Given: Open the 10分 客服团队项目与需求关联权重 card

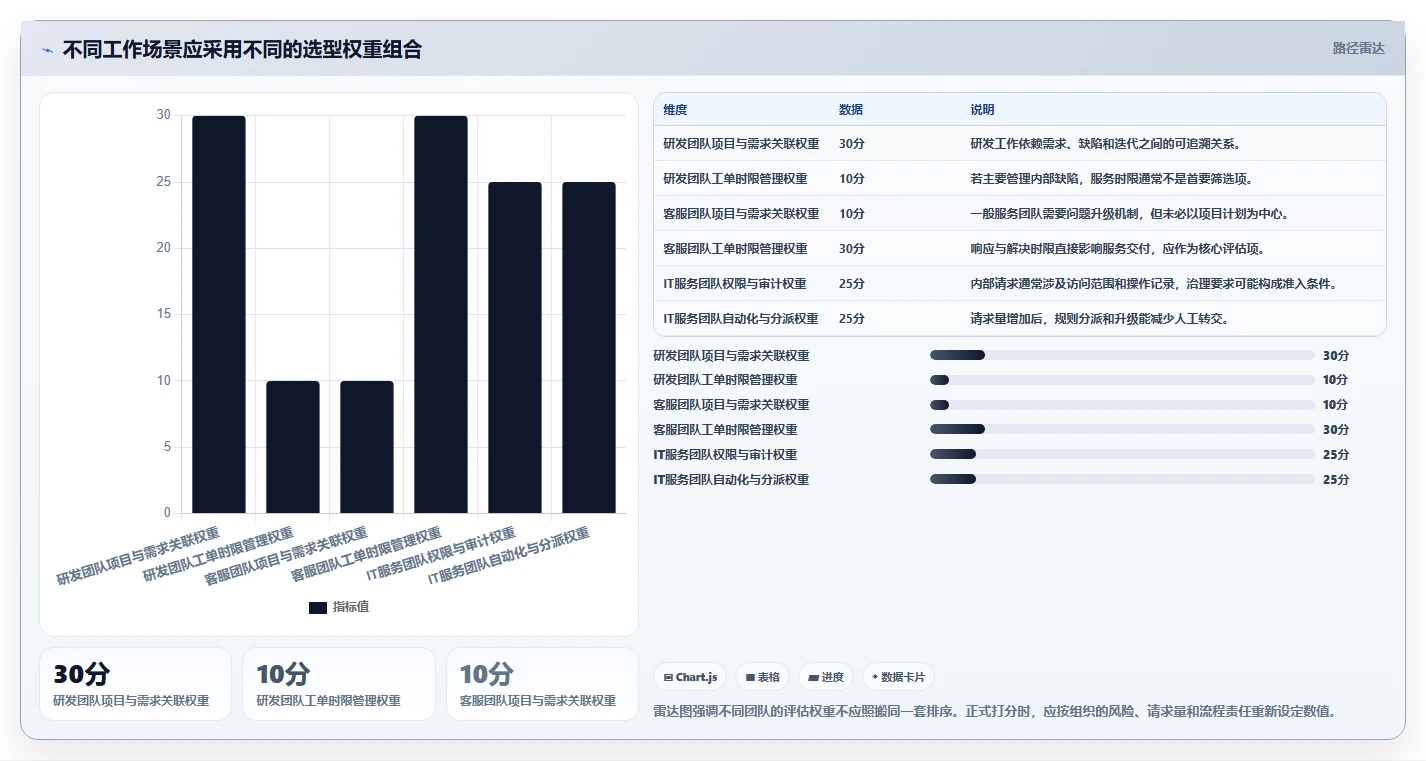Looking at the screenshot, I should click(542, 684).
